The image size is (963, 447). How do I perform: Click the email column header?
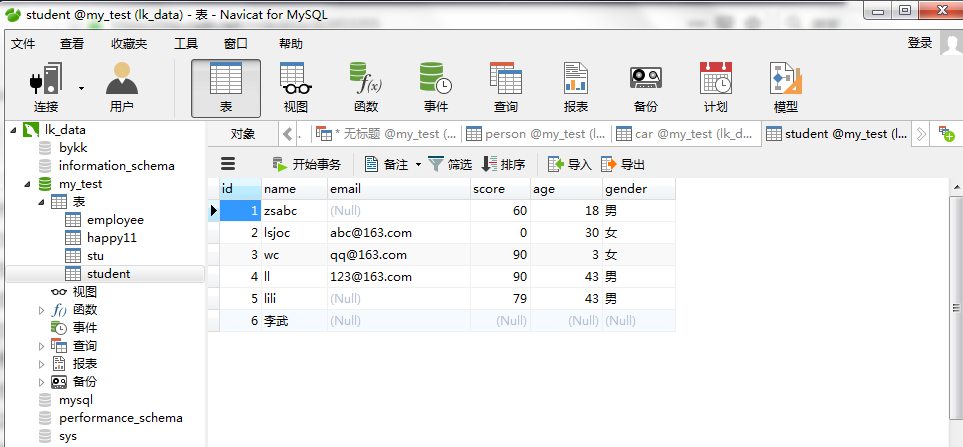pyautogui.click(x=399, y=189)
